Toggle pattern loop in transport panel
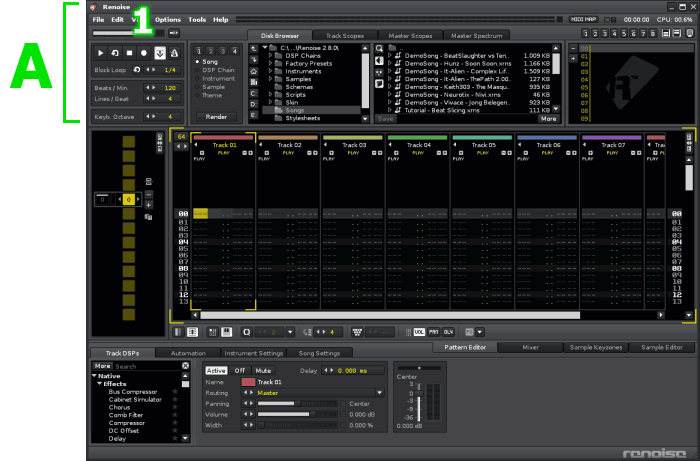This screenshot has width=700, height=461. [115, 53]
